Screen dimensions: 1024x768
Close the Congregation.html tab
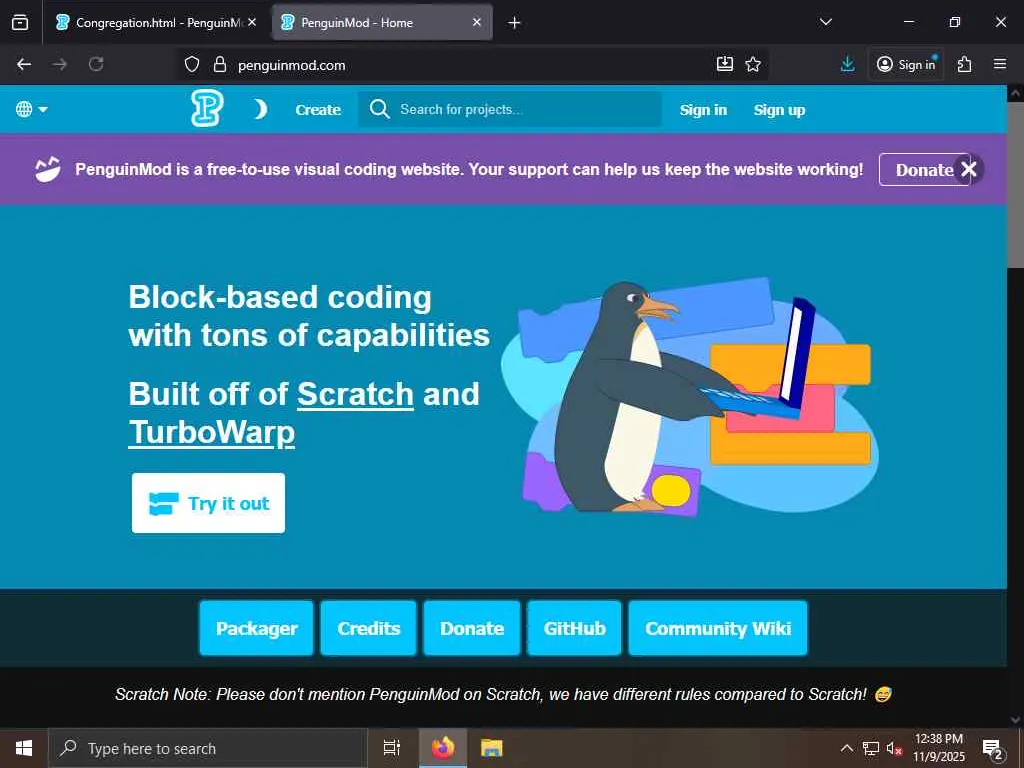(x=252, y=22)
